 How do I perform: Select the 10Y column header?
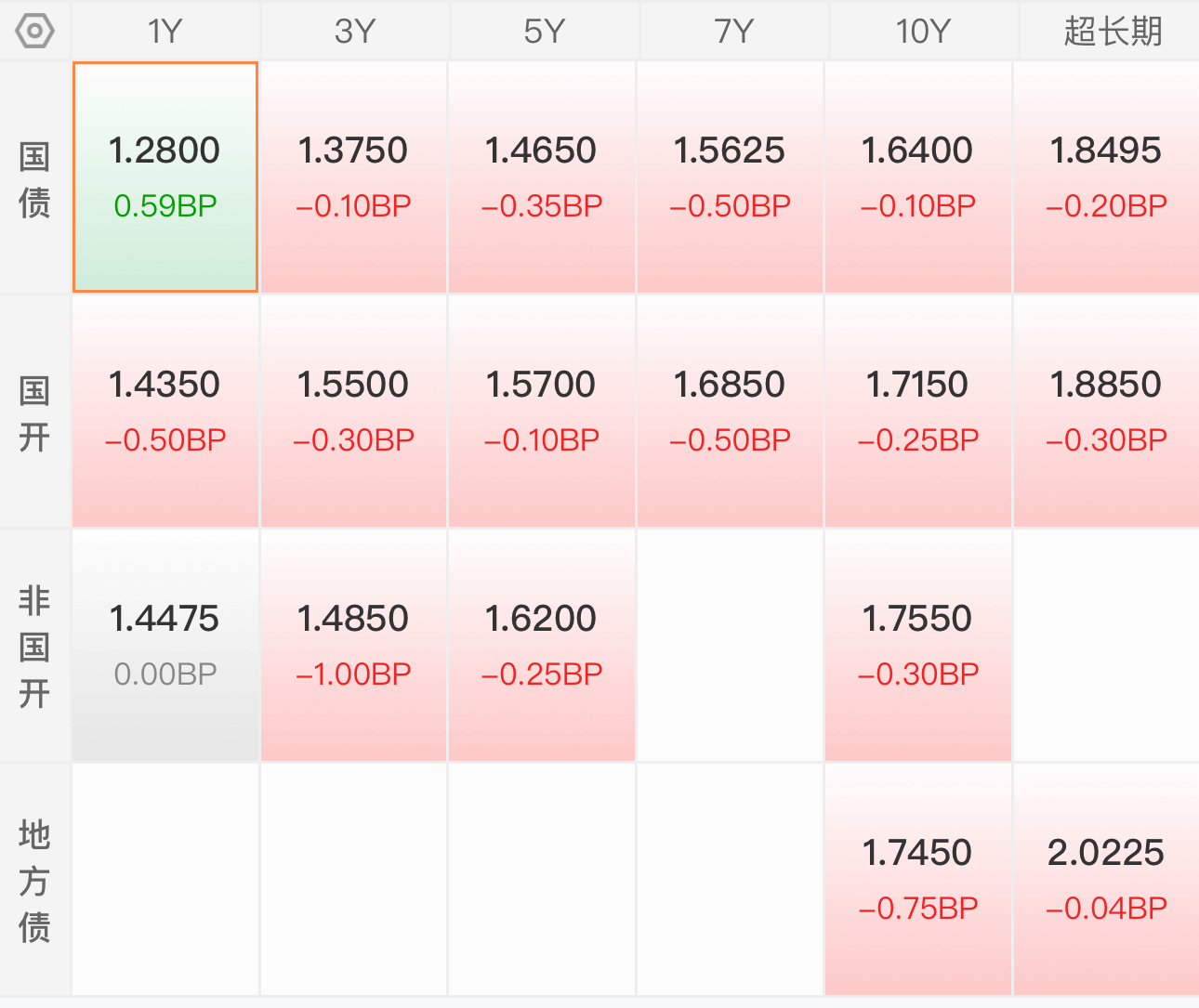(923, 32)
